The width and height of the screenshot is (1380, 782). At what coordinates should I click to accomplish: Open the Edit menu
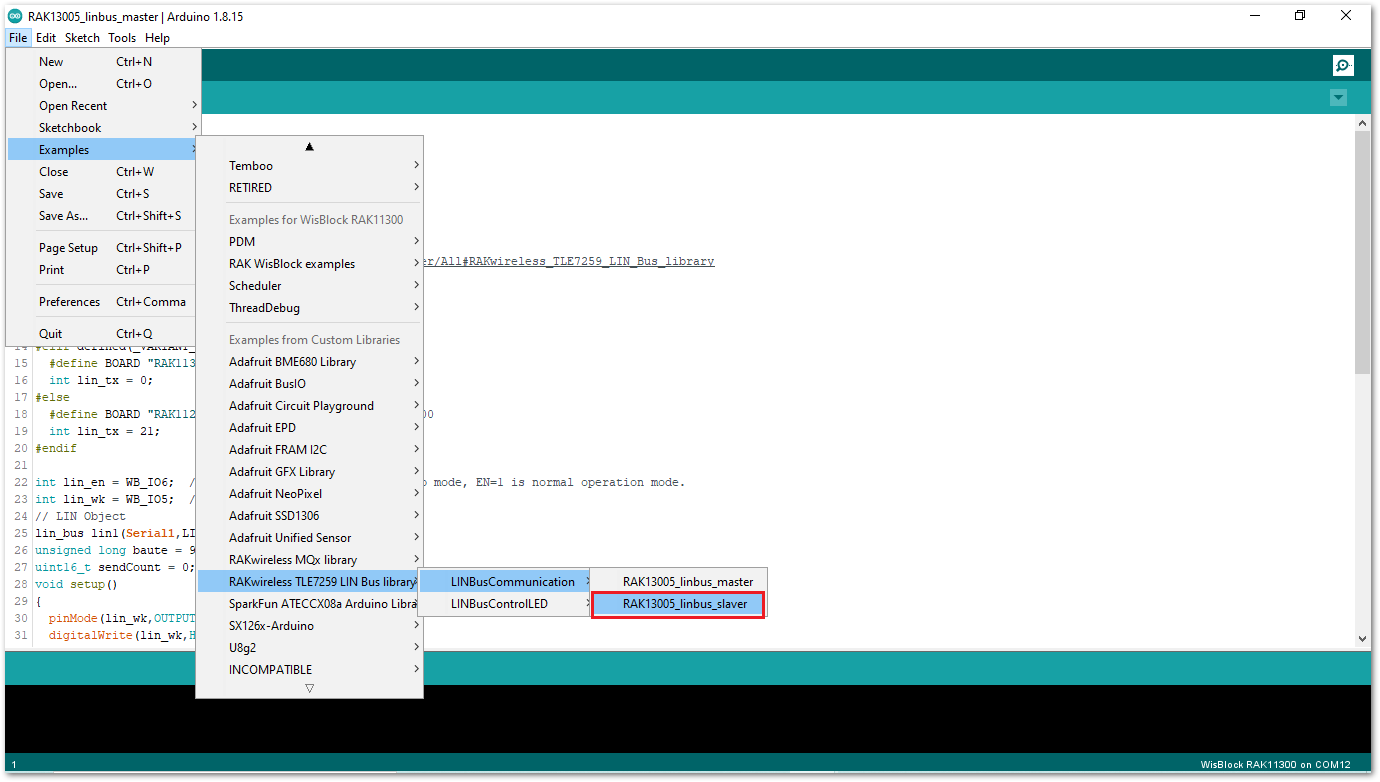(x=46, y=38)
